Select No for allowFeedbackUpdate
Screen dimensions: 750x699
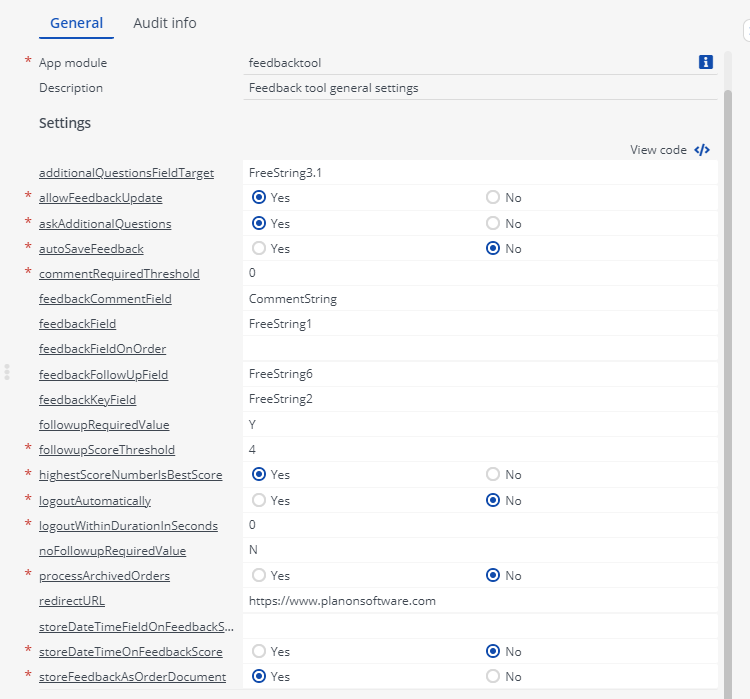tap(493, 197)
